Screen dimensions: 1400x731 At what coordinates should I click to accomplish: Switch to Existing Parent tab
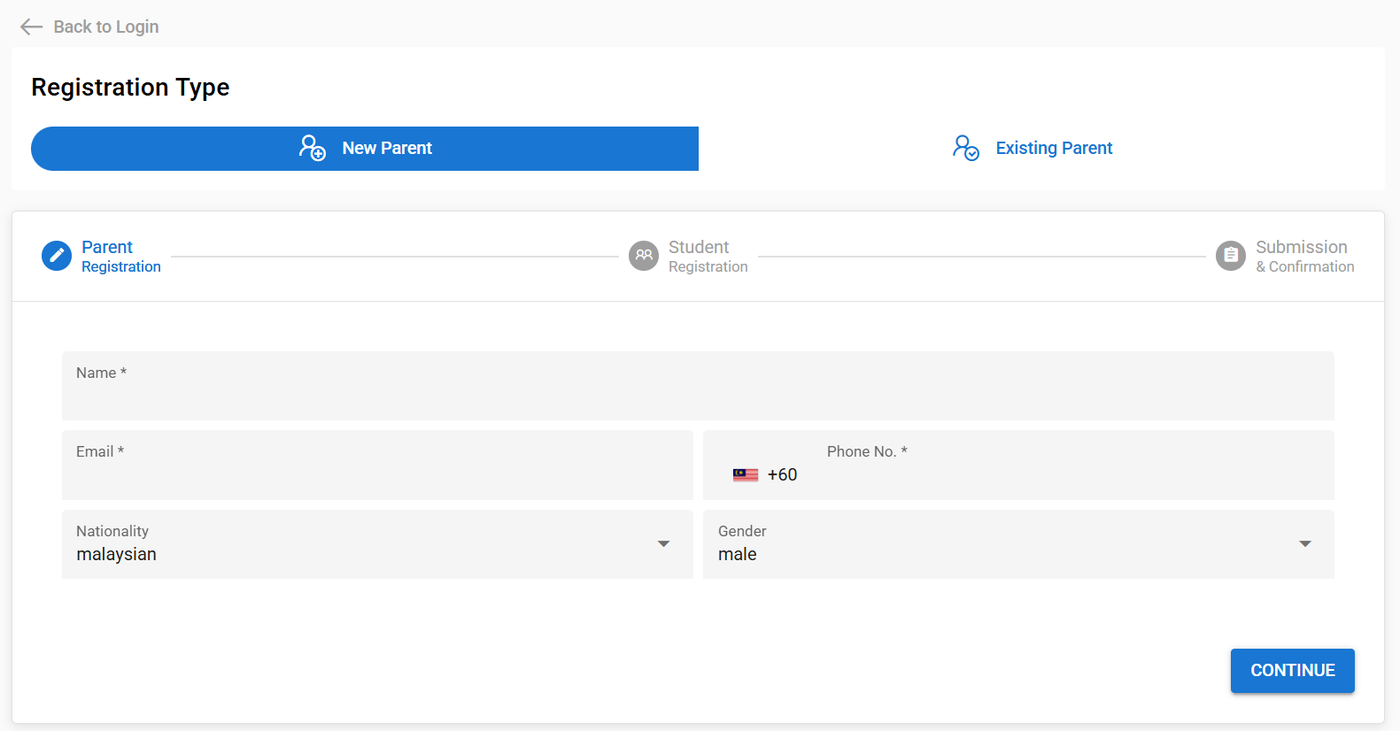pyautogui.click(x=1032, y=148)
